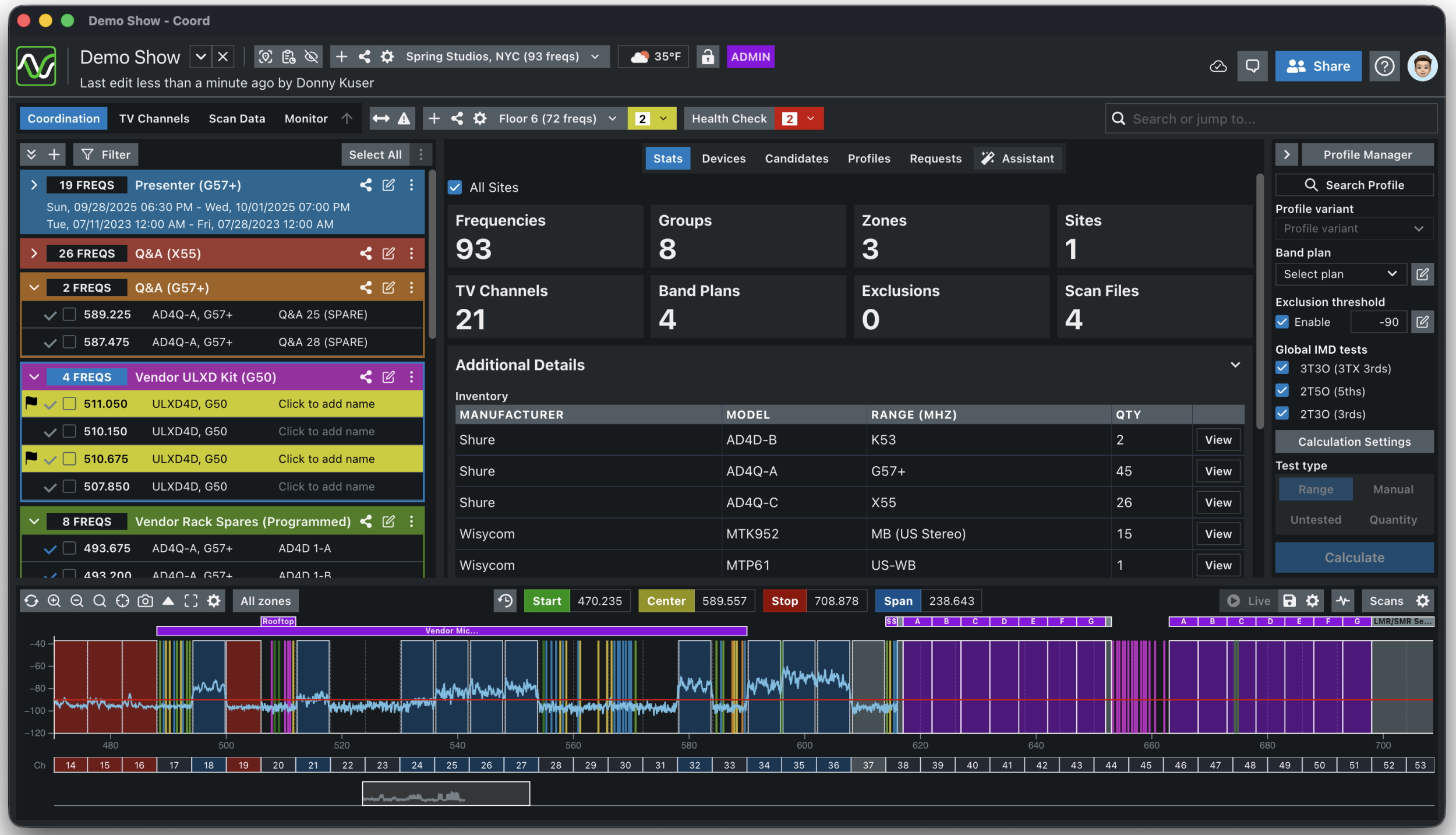The image size is (1456, 835).
Task: Take a snapshot of the spectrum plot
Action: pos(145,600)
